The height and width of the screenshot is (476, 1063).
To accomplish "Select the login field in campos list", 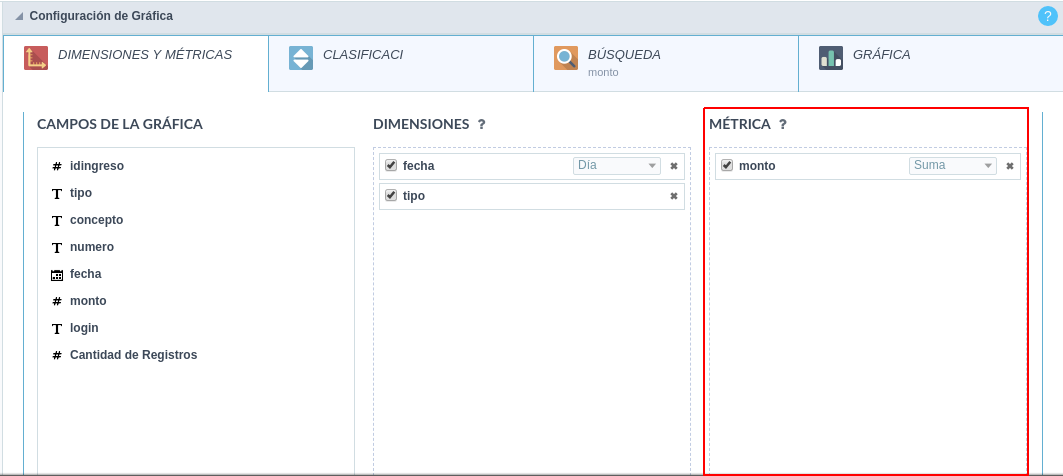I will pyautogui.click(x=84, y=328).
